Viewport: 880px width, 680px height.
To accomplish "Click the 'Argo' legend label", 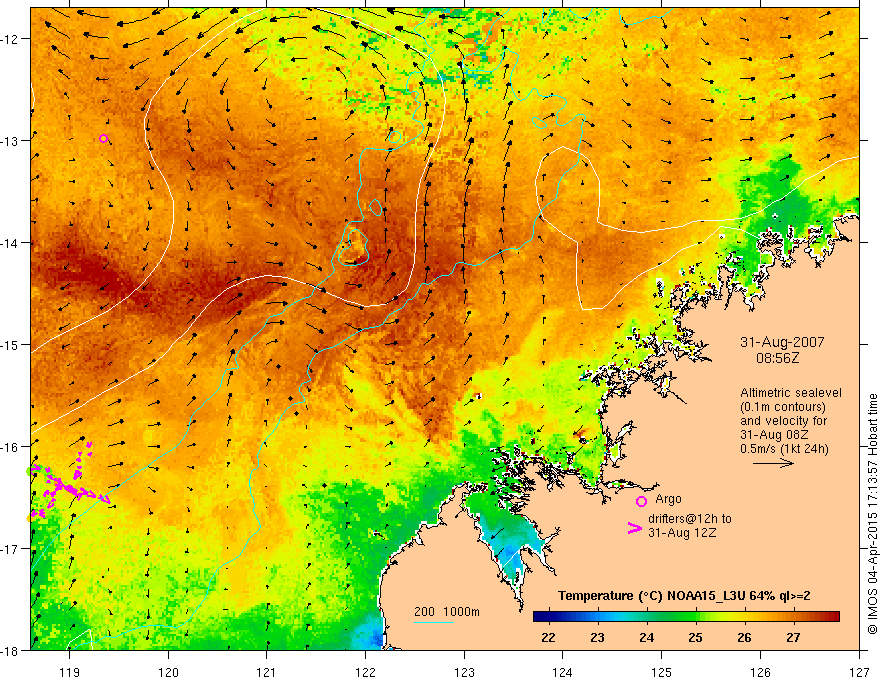I will click(668, 499).
